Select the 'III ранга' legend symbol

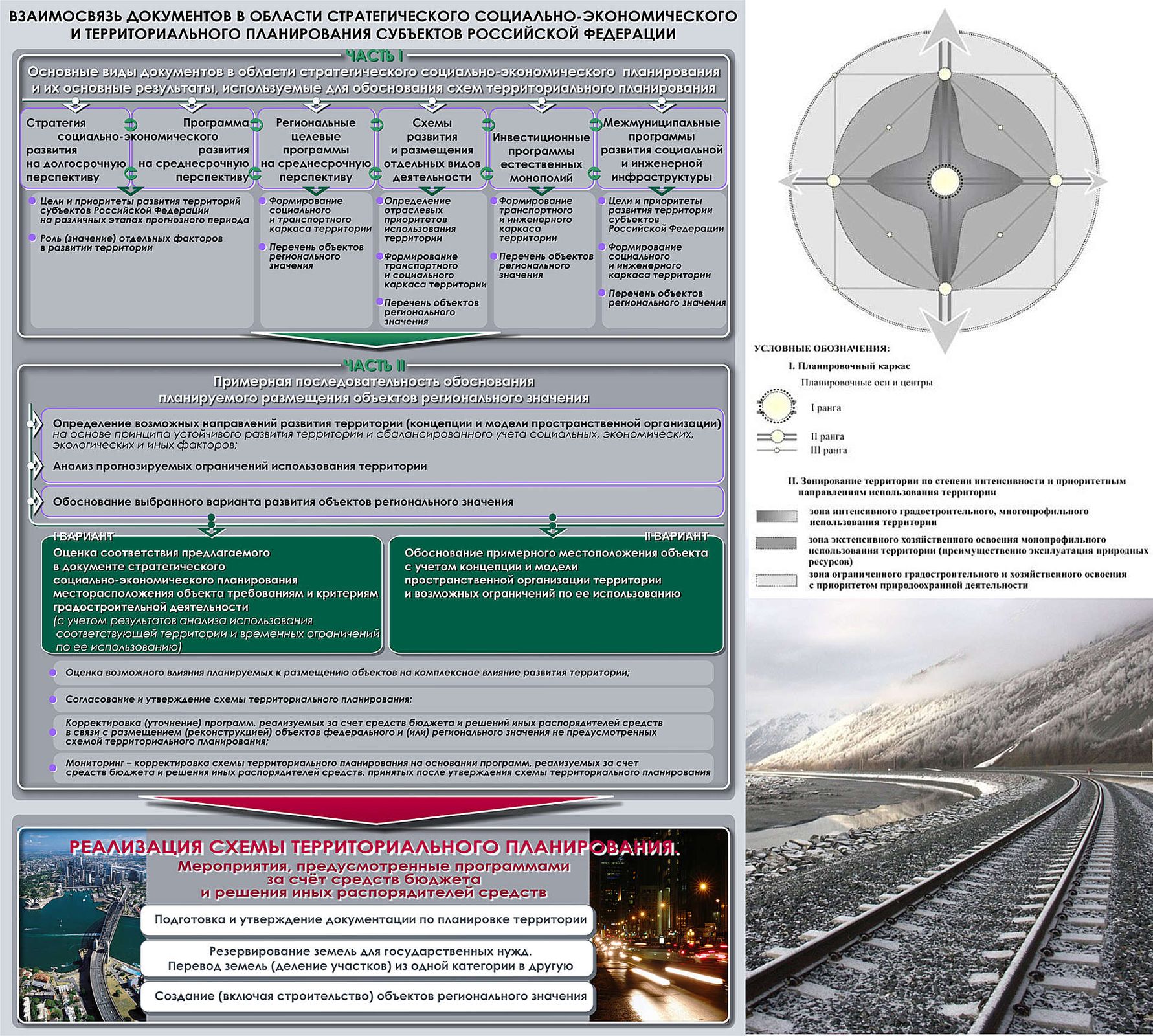tap(776, 450)
